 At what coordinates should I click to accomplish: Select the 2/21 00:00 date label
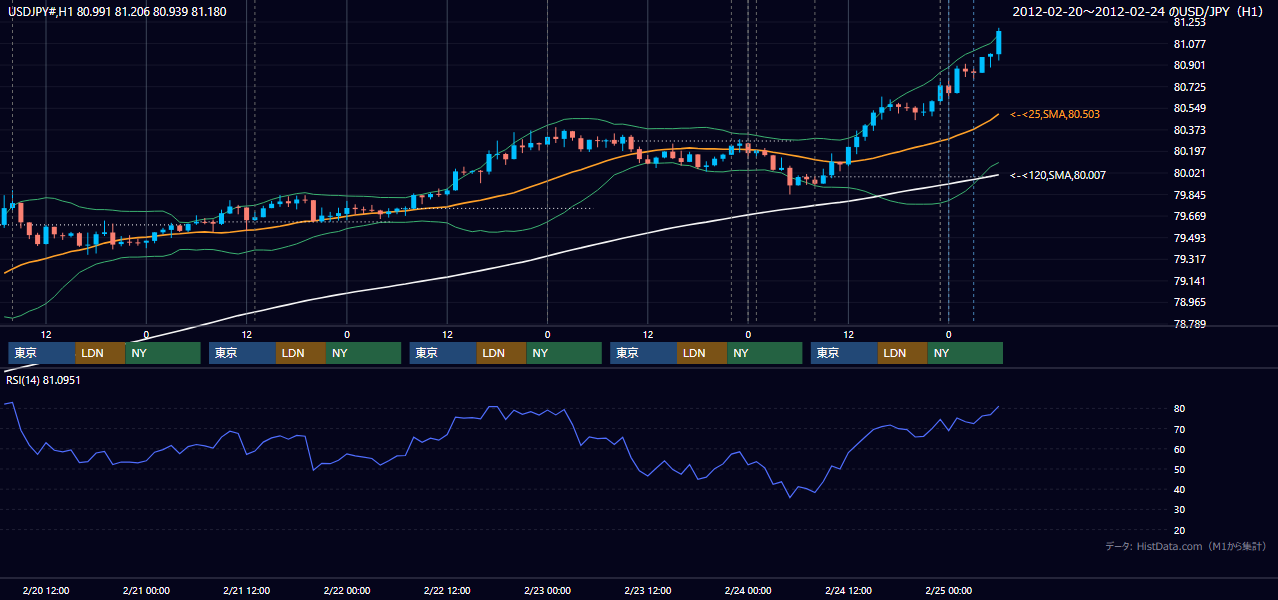pos(146,591)
